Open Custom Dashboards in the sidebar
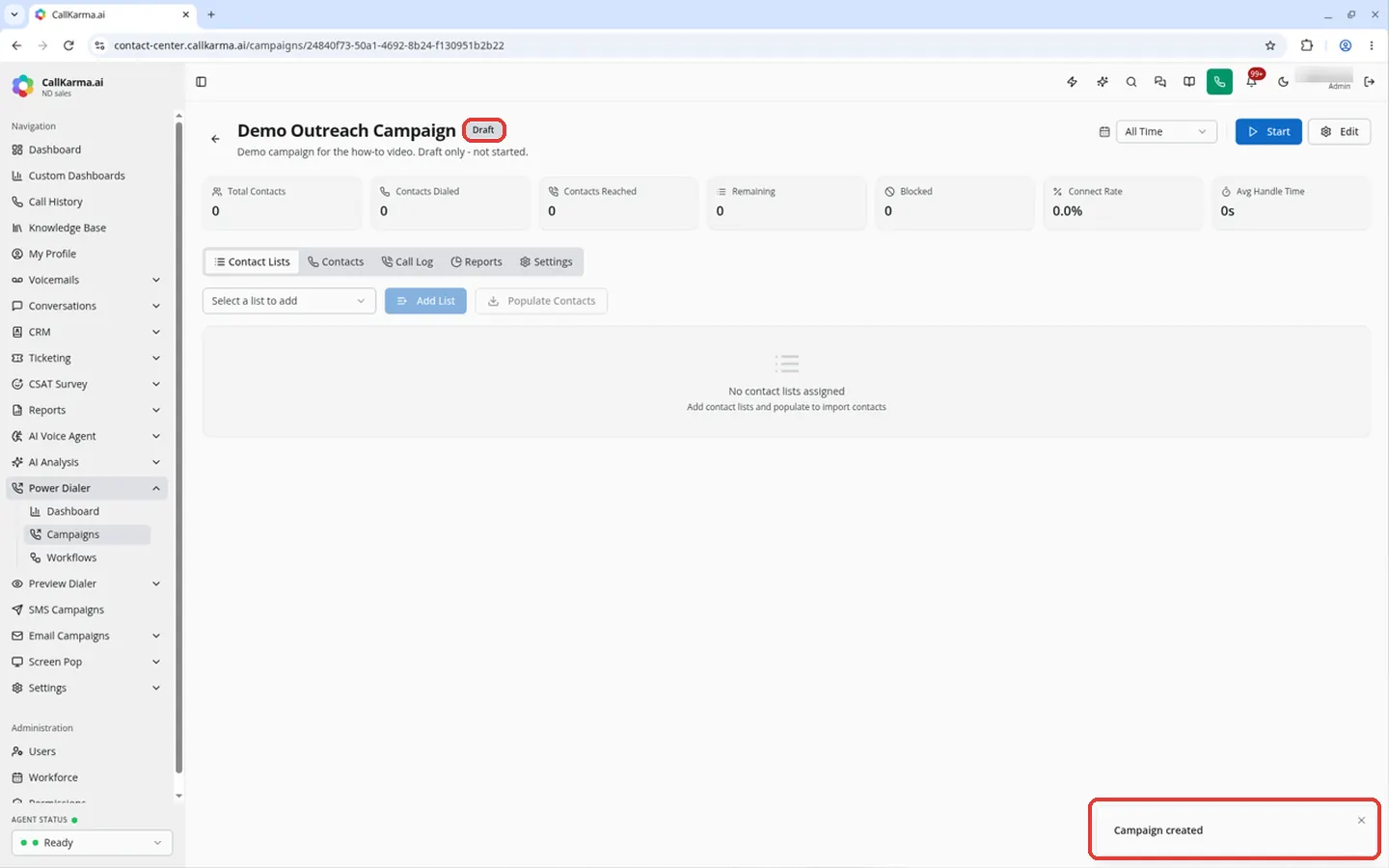The image size is (1389, 868). click(86, 176)
